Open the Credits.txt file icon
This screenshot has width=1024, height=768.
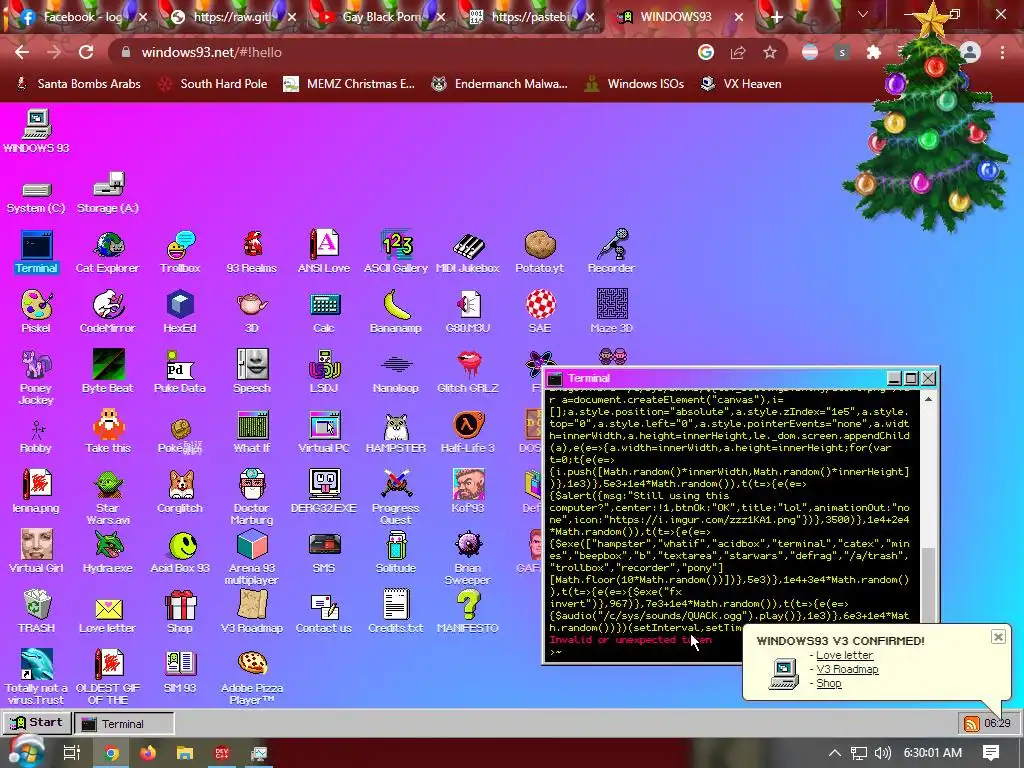(x=396, y=612)
